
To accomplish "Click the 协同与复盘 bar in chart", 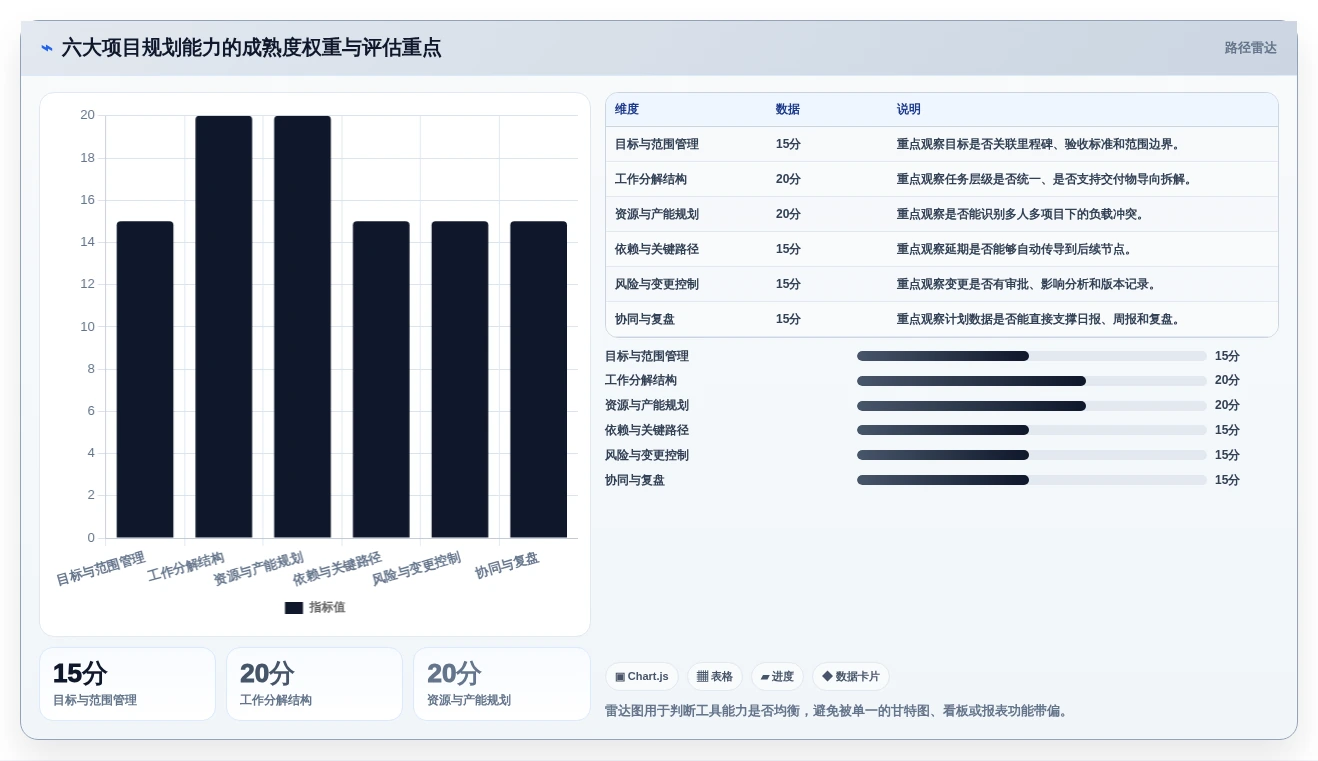I will point(539,379).
